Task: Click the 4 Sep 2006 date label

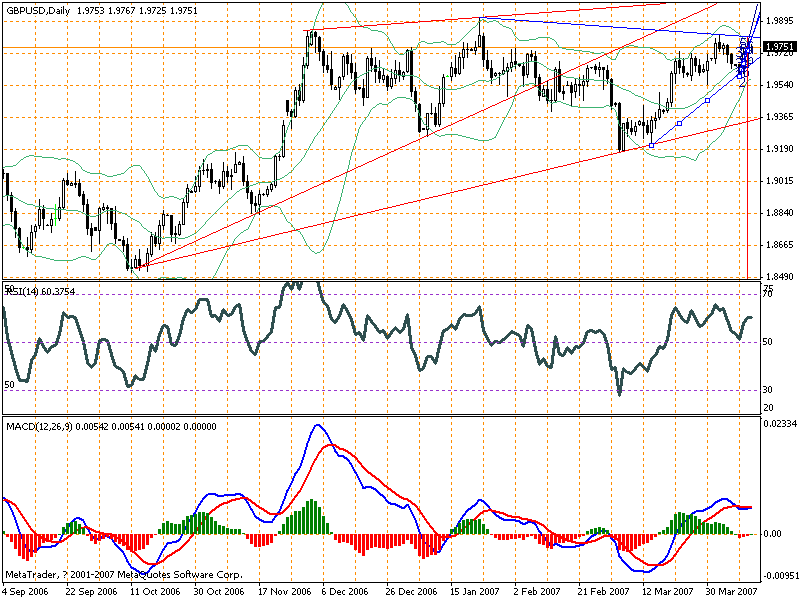Action: point(26,591)
